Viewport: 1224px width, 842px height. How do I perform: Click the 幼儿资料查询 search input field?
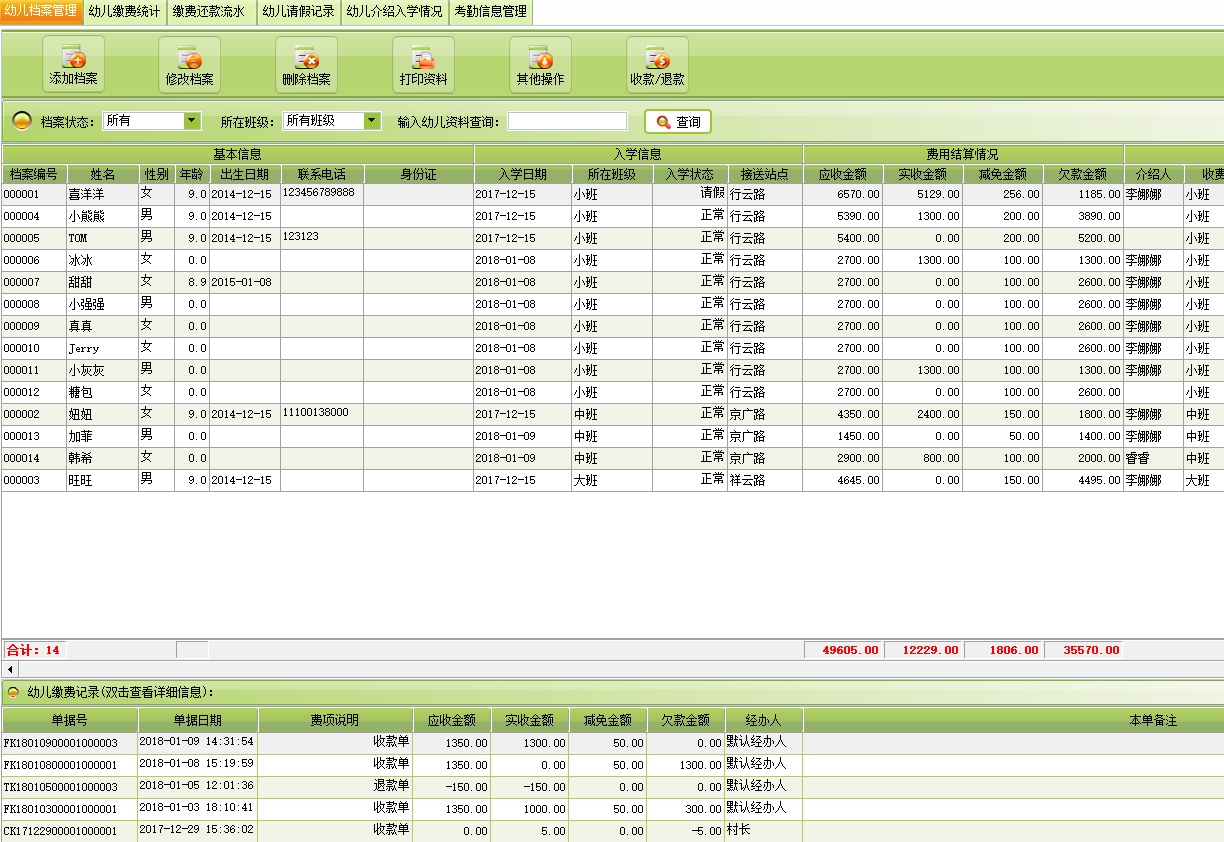[567, 121]
